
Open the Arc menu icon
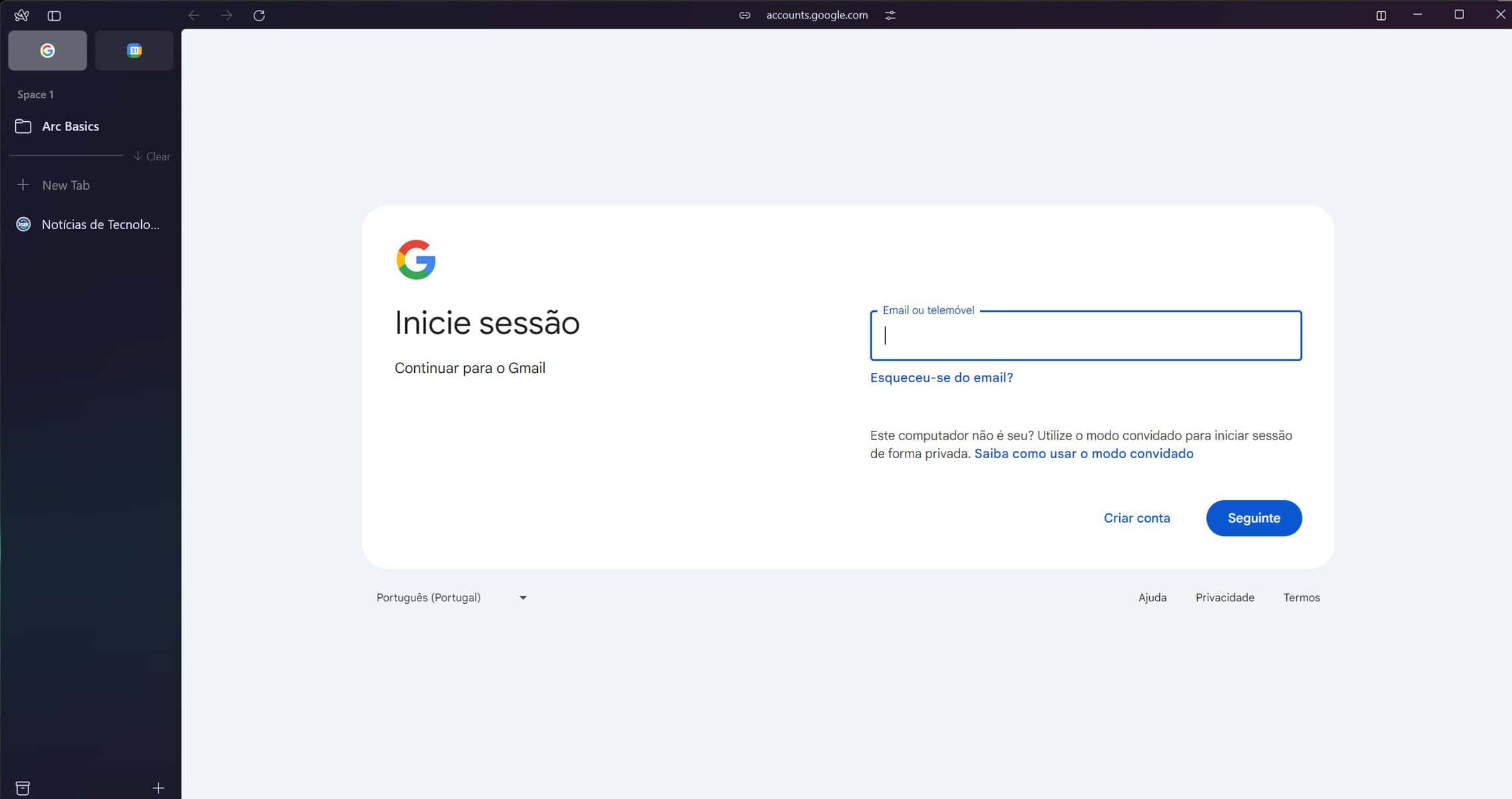click(21, 15)
